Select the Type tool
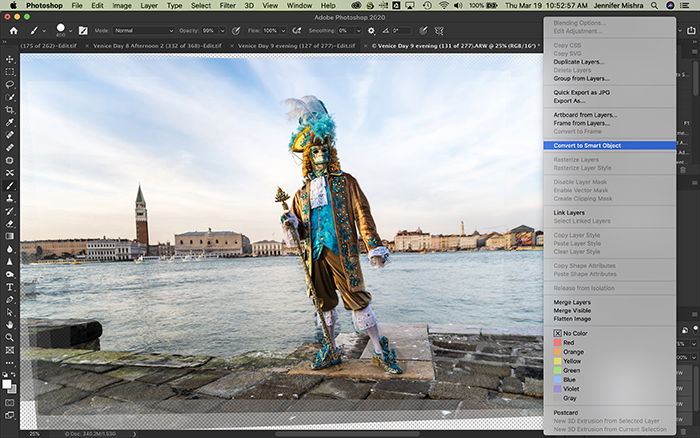 click(x=9, y=287)
